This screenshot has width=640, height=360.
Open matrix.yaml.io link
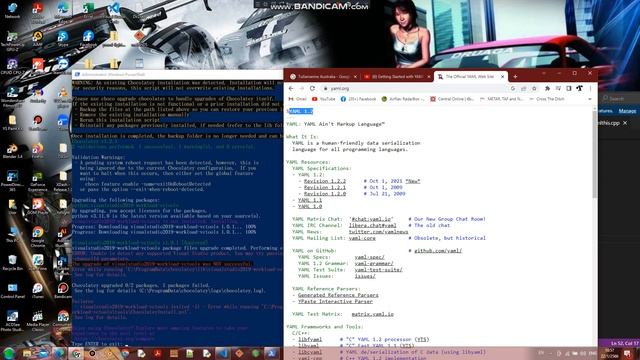pyautogui.click(x=372, y=314)
